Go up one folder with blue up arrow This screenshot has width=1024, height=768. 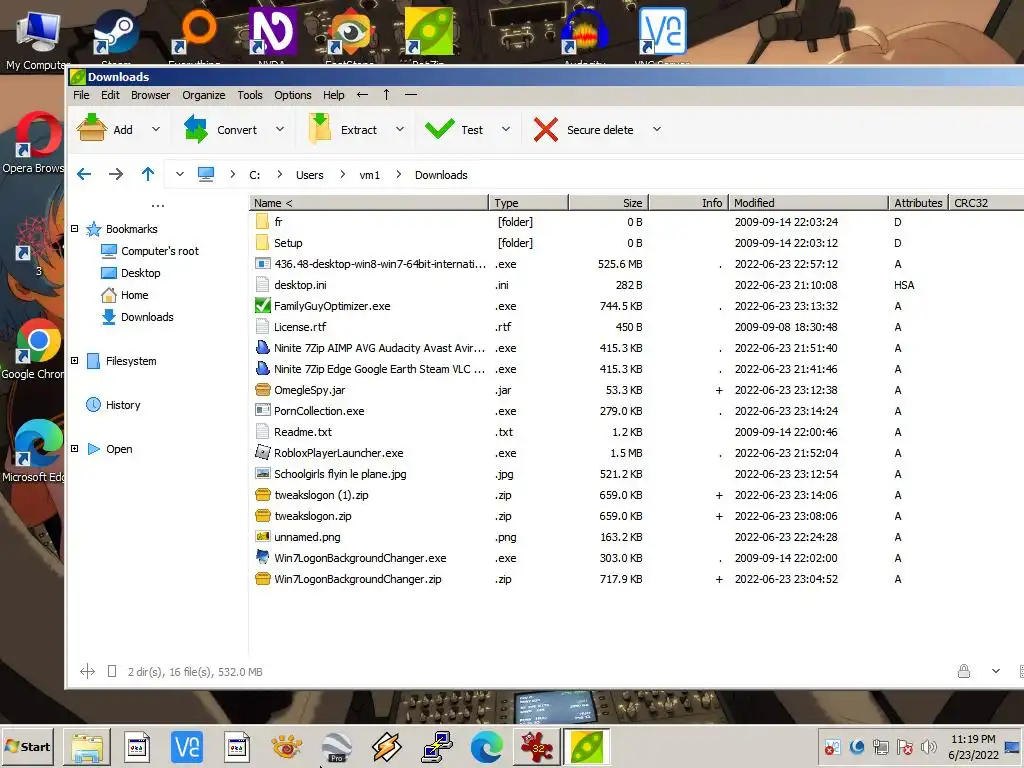(148, 174)
